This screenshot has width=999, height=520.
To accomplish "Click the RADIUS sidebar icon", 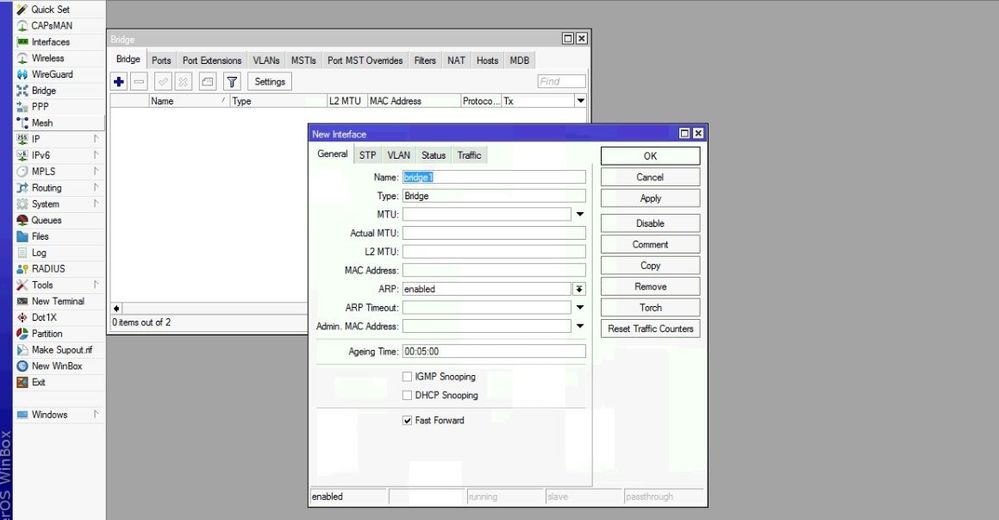I will (23, 269).
